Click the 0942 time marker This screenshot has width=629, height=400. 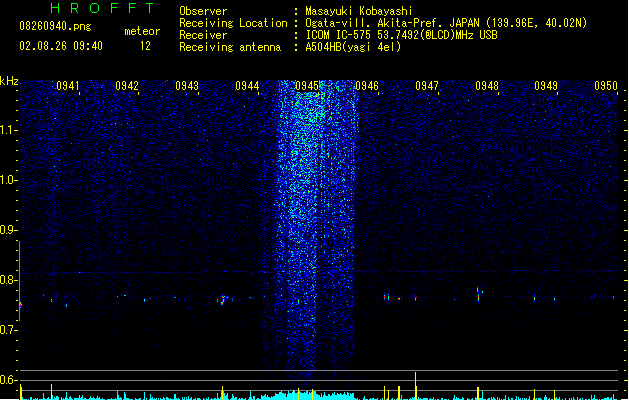(x=127, y=86)
